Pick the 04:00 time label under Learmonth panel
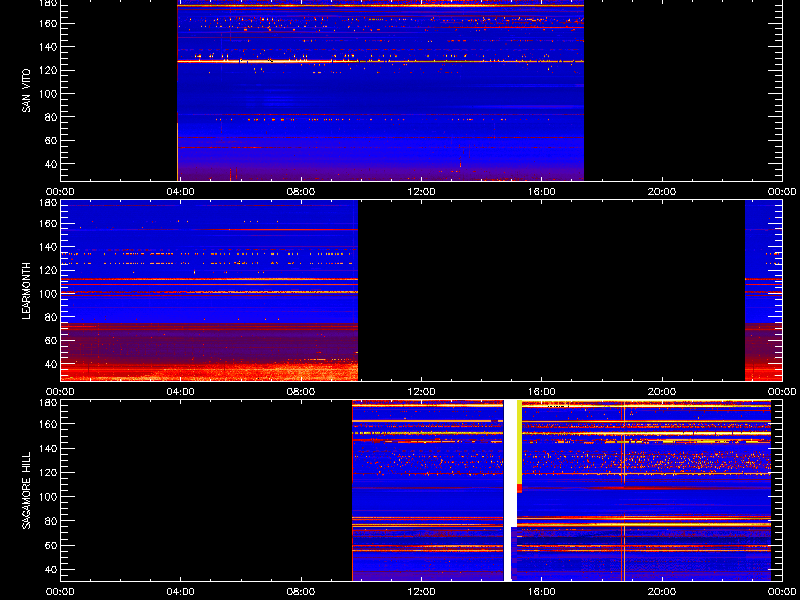The width and height of the screenshot is (800, 600). tap(181, 392)
